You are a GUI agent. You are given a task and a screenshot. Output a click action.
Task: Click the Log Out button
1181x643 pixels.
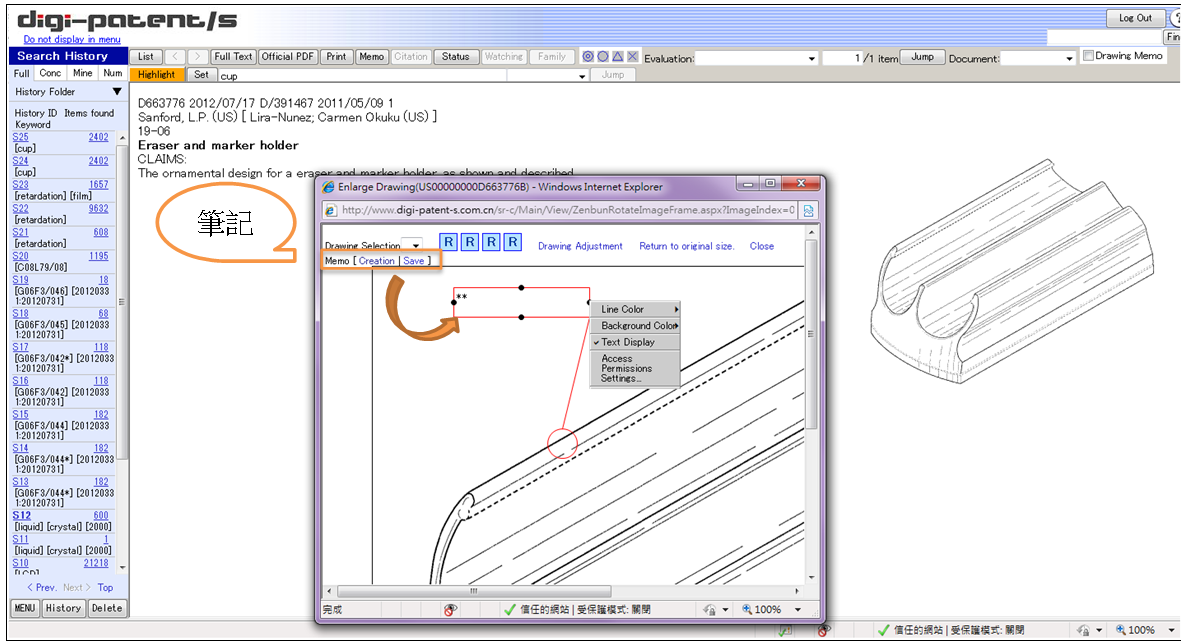pos(1135,18)
